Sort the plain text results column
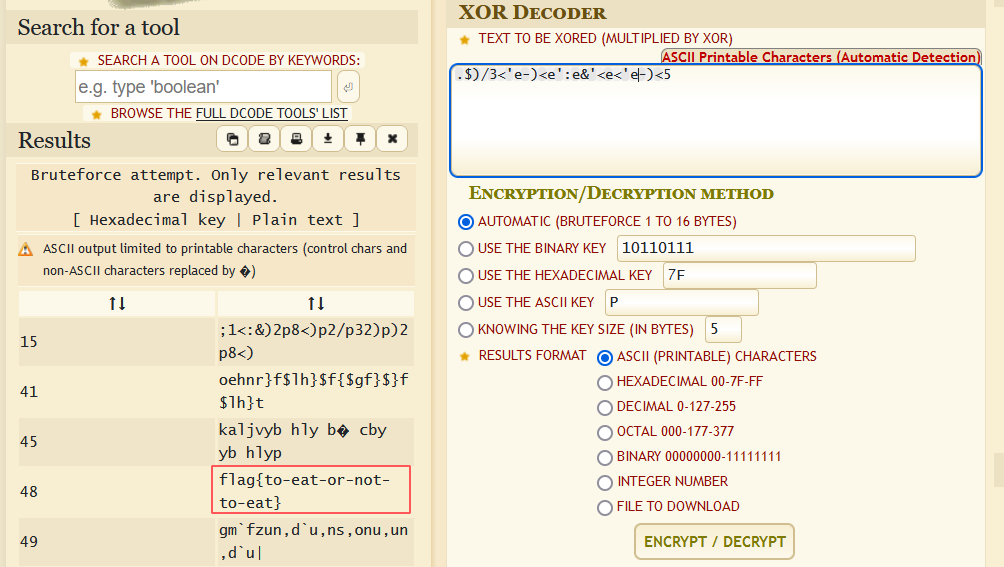The image size is (1004, 567). pyautogui.click(x=316, y=303)
